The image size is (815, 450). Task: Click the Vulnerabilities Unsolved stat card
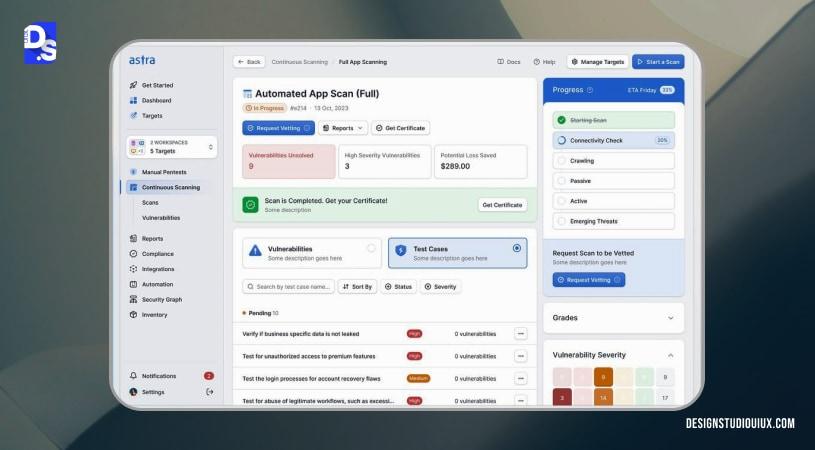point(289,162)
